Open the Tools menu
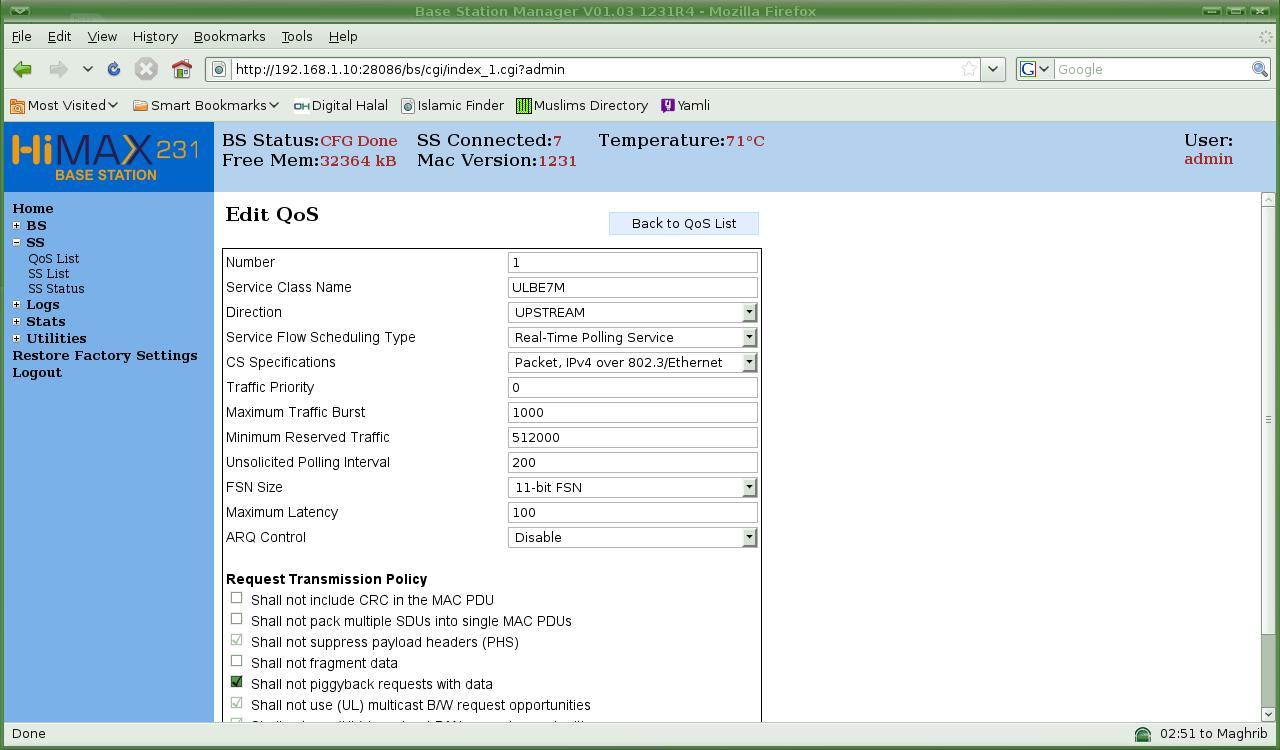 tap(296, 36)
